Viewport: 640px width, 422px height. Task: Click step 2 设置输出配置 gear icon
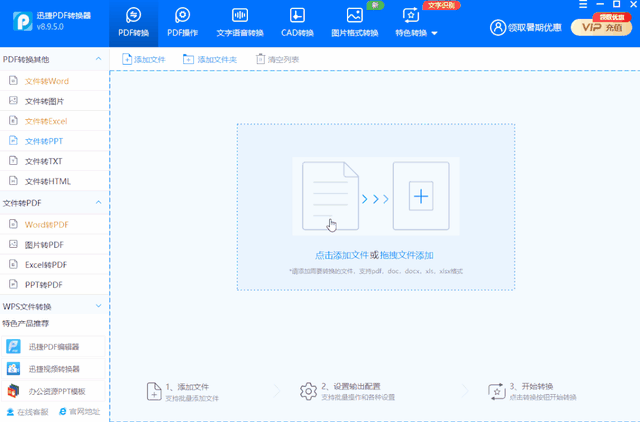coord(308,391)
